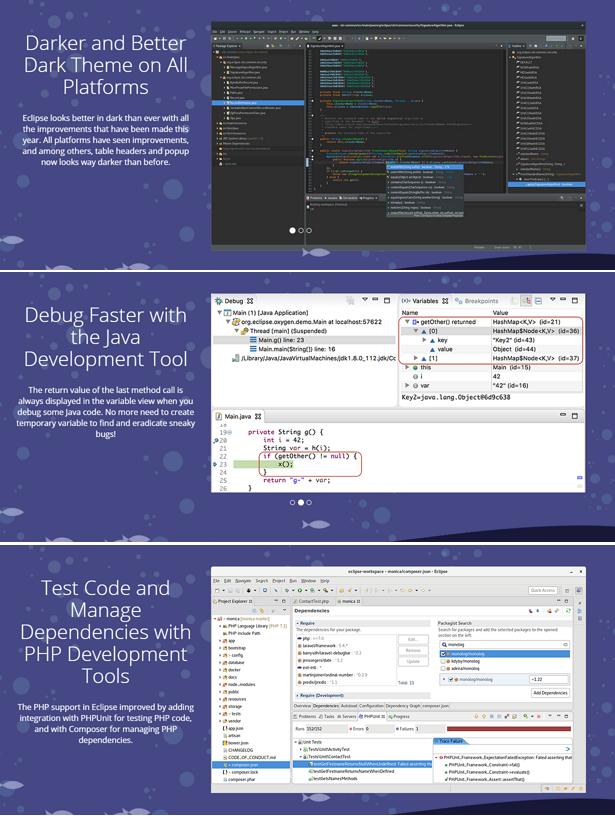Image resolution: width=615 pixels, height=822 pixels.
Task: Collapse All in Project Explorer toolbar
Action: pos(254,610)
